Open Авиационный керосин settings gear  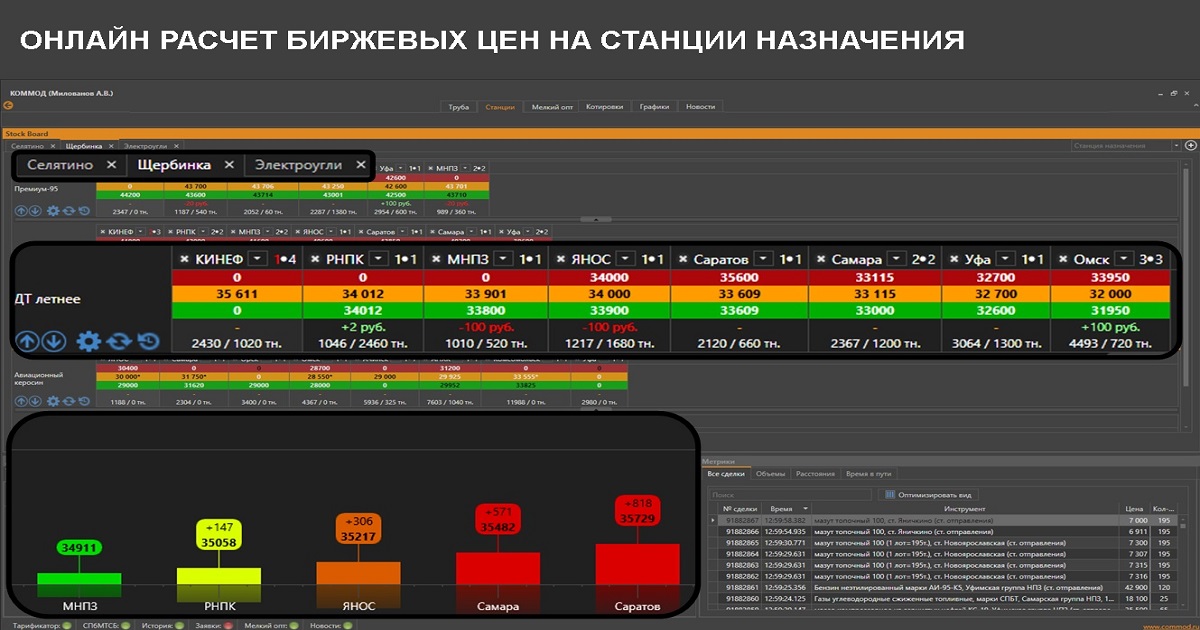[54, 401]
